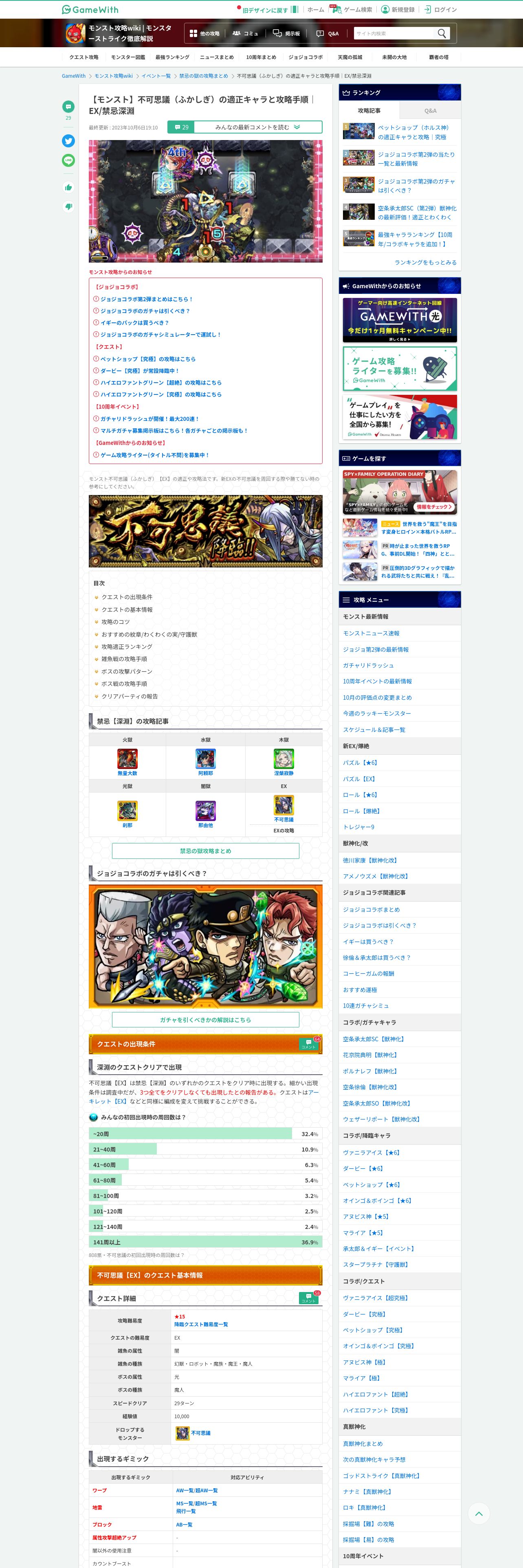523x1568 pixels.
Task: Open 不可思議 EX monster icon
Action: (x=284, y=805)
